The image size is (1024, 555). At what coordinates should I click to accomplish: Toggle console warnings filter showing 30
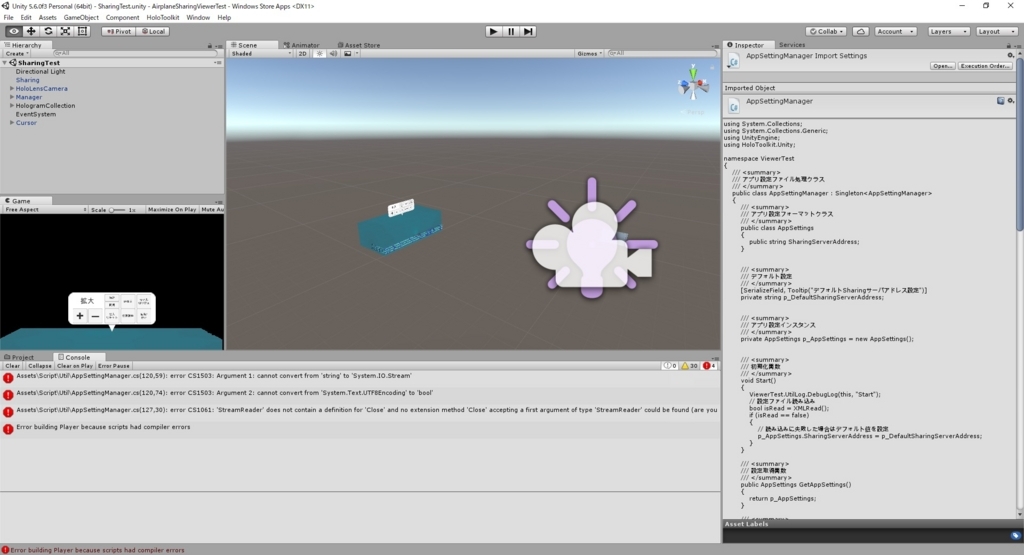coord(690,366)
